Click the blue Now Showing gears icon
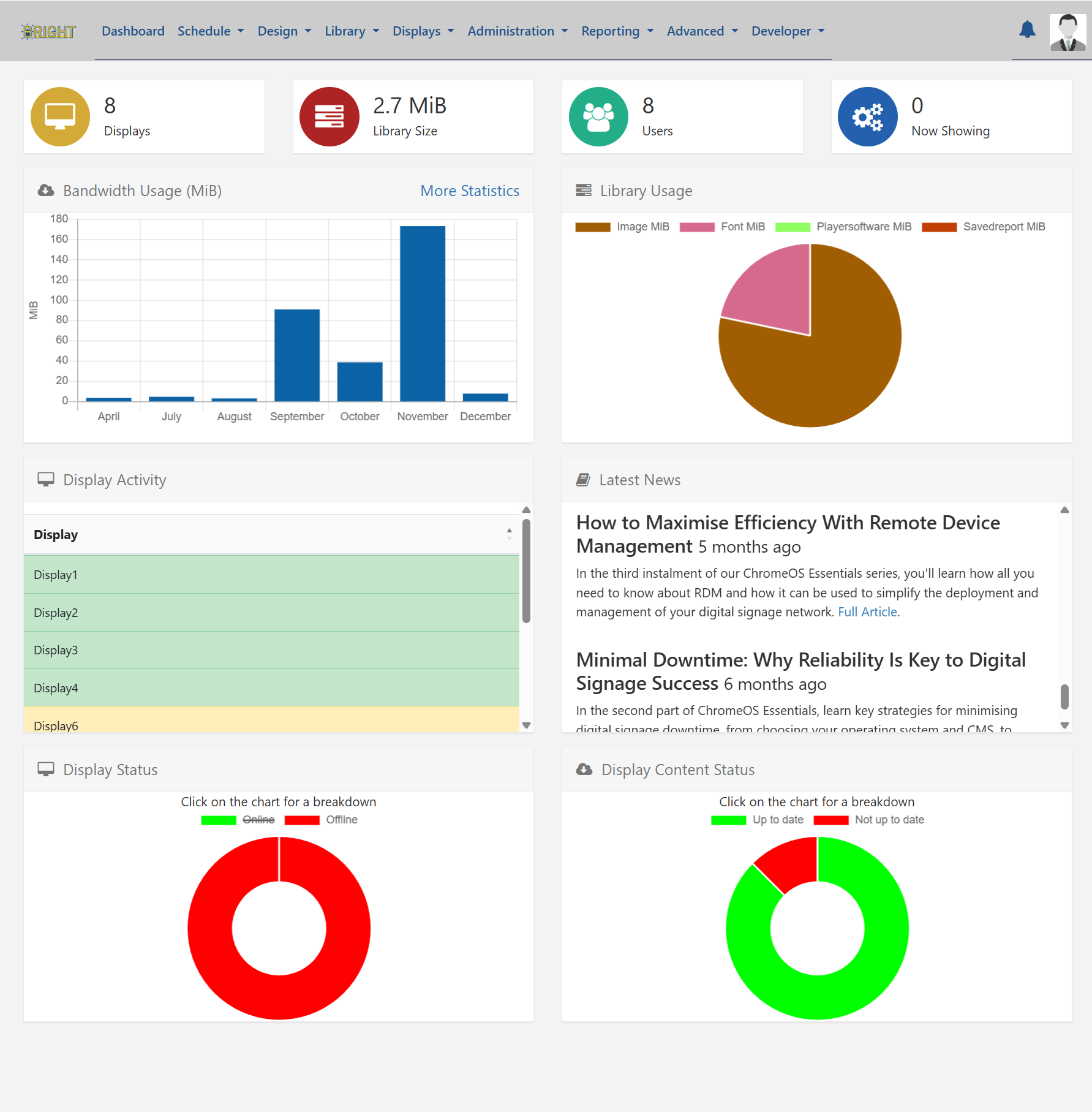The image size is (1092, 1112). 867,116
